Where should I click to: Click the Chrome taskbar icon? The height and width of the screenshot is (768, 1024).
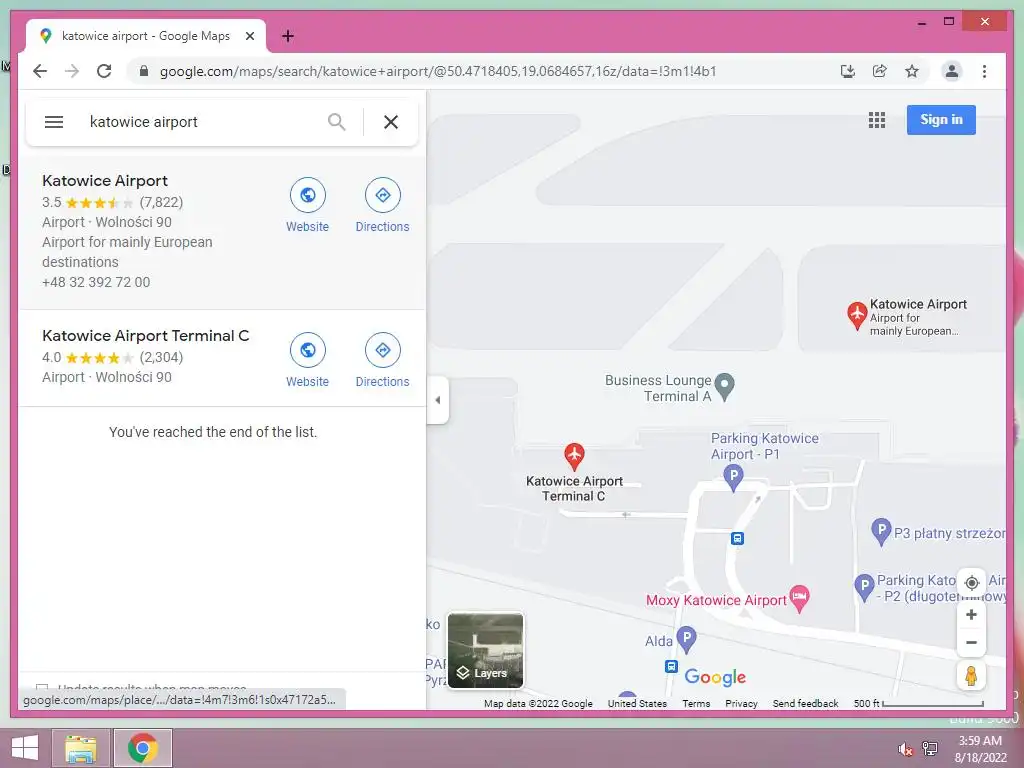pos(143,748)
